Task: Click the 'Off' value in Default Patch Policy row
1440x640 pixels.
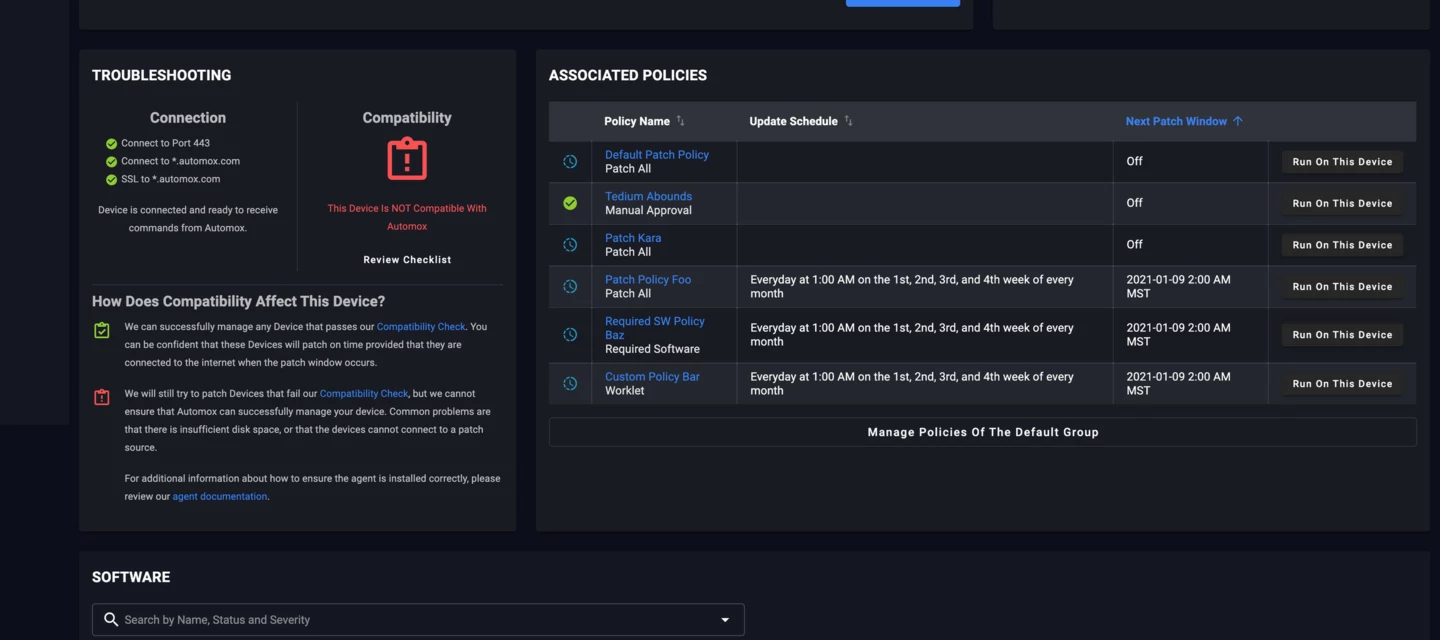Action: click(1134, 161)
